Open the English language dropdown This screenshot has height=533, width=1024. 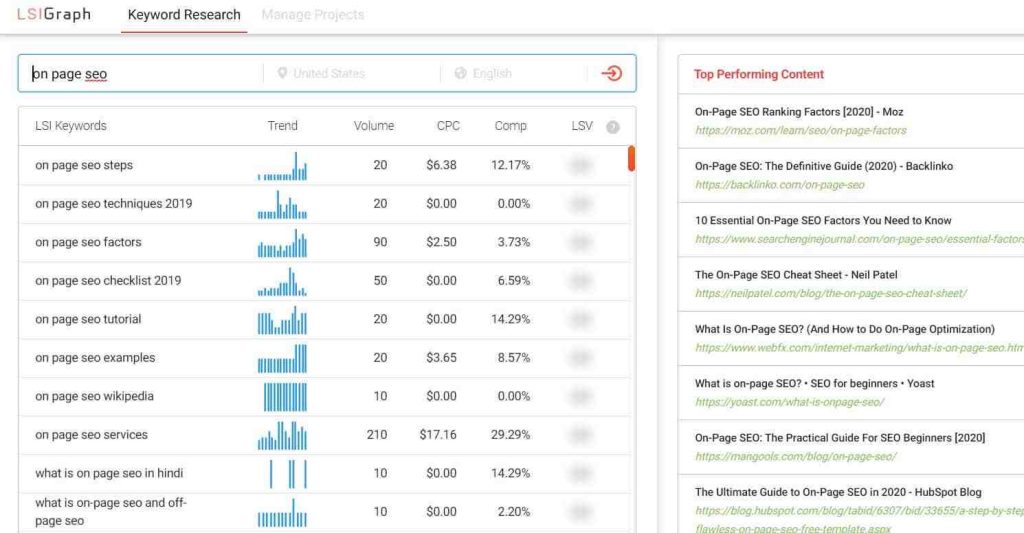492,74
